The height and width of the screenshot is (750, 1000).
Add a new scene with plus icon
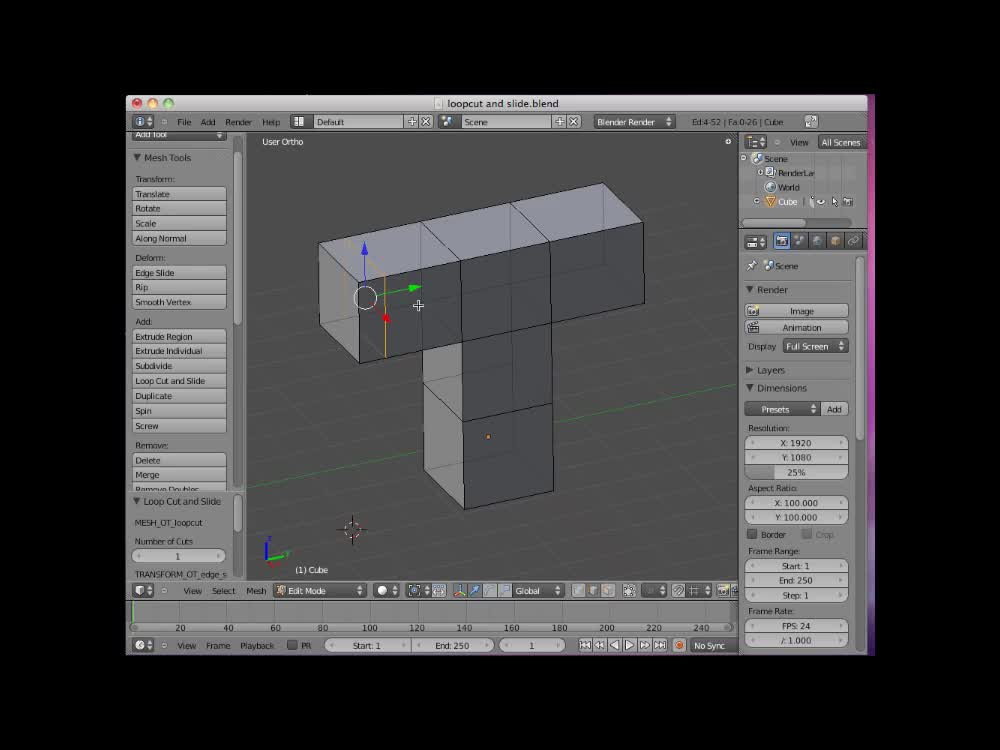(560, 122)
